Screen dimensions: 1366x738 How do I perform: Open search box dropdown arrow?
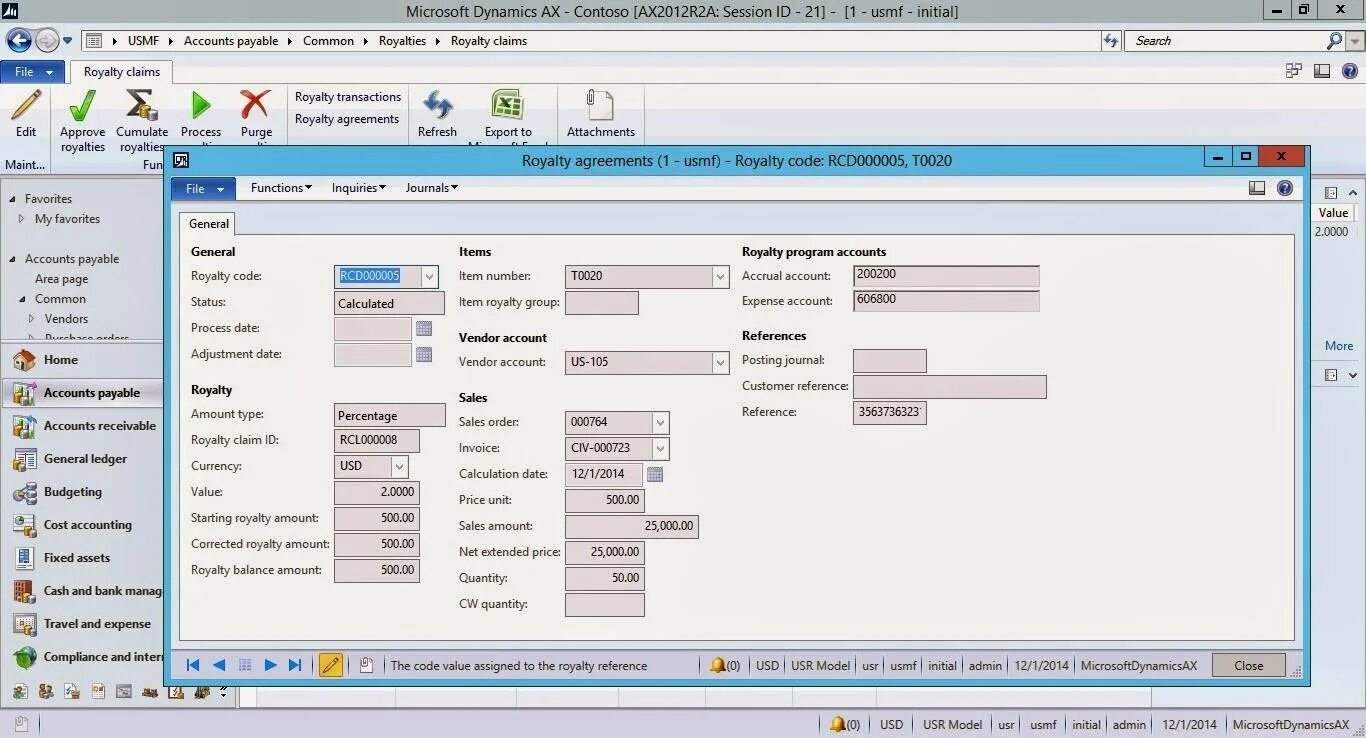1355,41
